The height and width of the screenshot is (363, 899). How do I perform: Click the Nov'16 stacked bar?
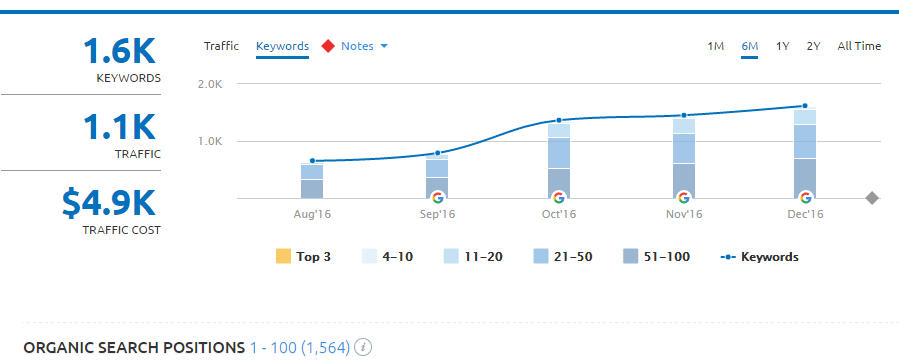coord(683,158)
